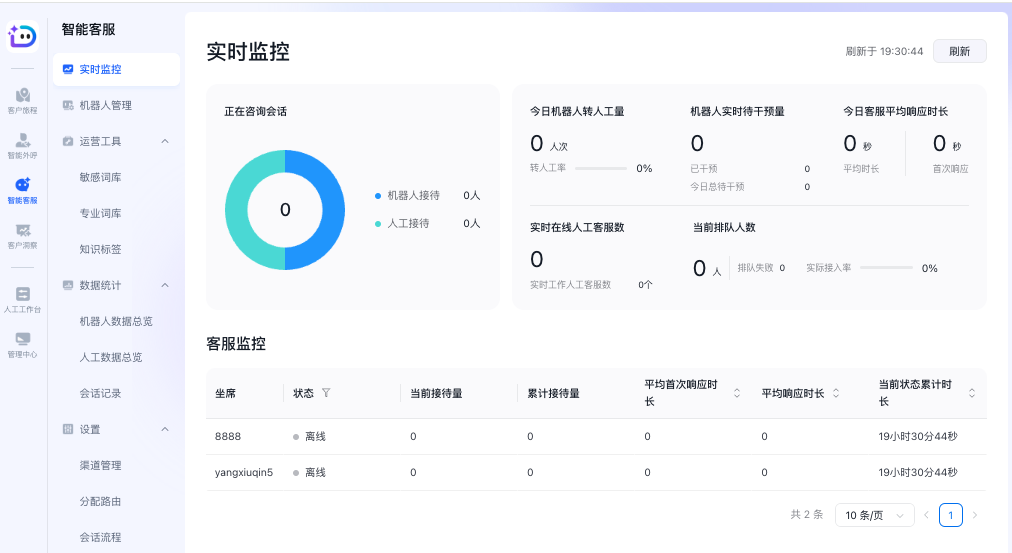1012x553 pixels.
Task: Click the 机器人管理 menu icon
Action: [x=68, y=105]
